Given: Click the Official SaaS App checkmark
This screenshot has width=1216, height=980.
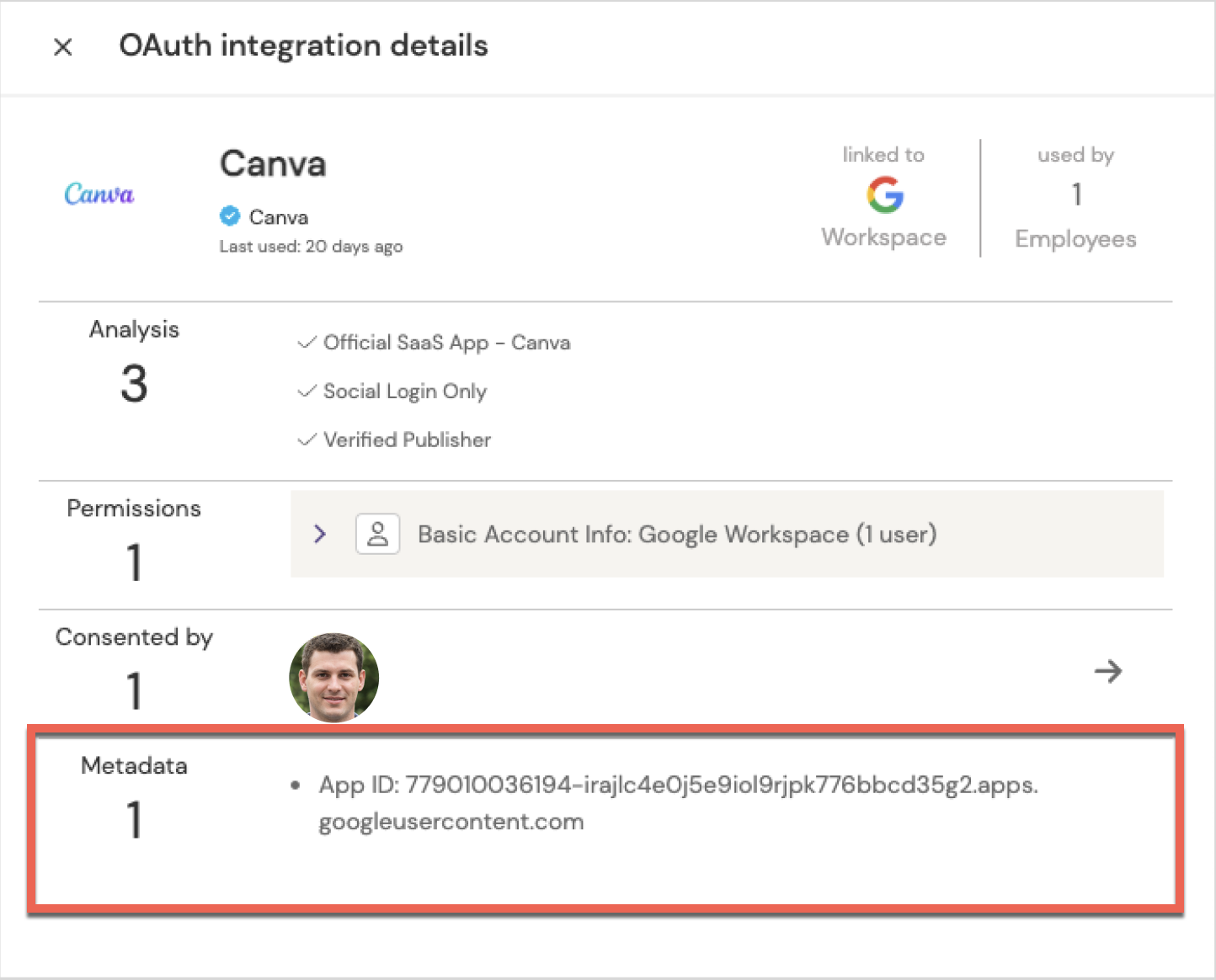Looking at the screenshot, I should coord(307,343).
